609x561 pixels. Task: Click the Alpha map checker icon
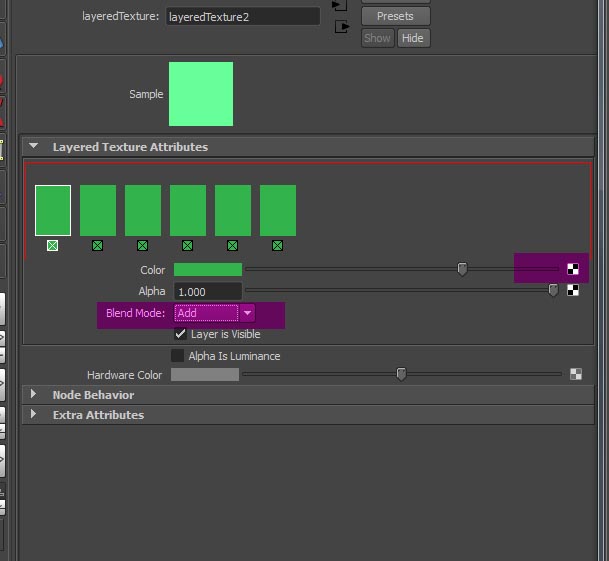[573, 290]
